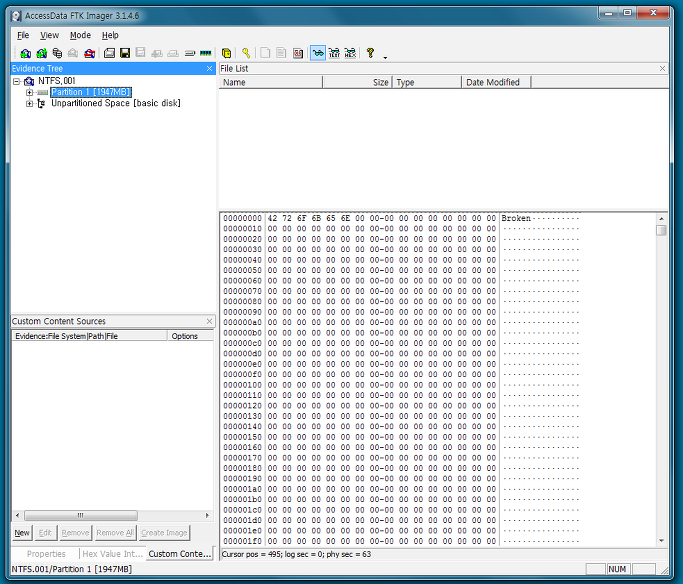The width and height of the screenshot is (683, 584).
Task: Open toolbar options dropdown arrow
Action: tap(385, 57)
